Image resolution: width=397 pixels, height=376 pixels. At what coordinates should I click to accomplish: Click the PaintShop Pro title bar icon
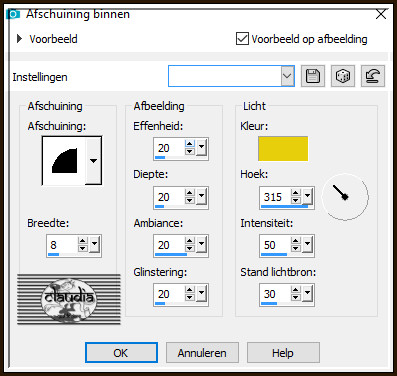click(14, 14)
